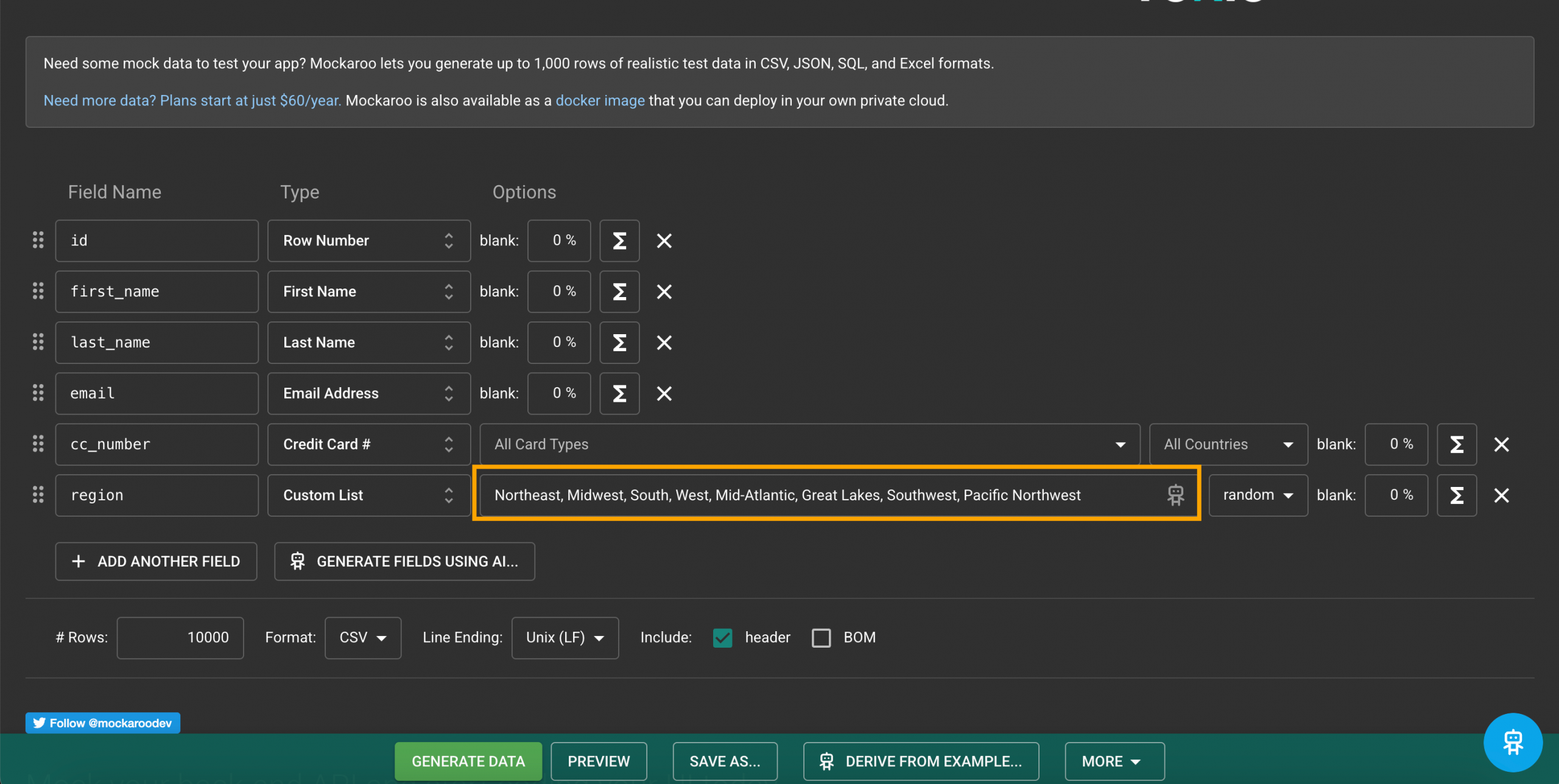Grab the drag handle for id row

38,240
